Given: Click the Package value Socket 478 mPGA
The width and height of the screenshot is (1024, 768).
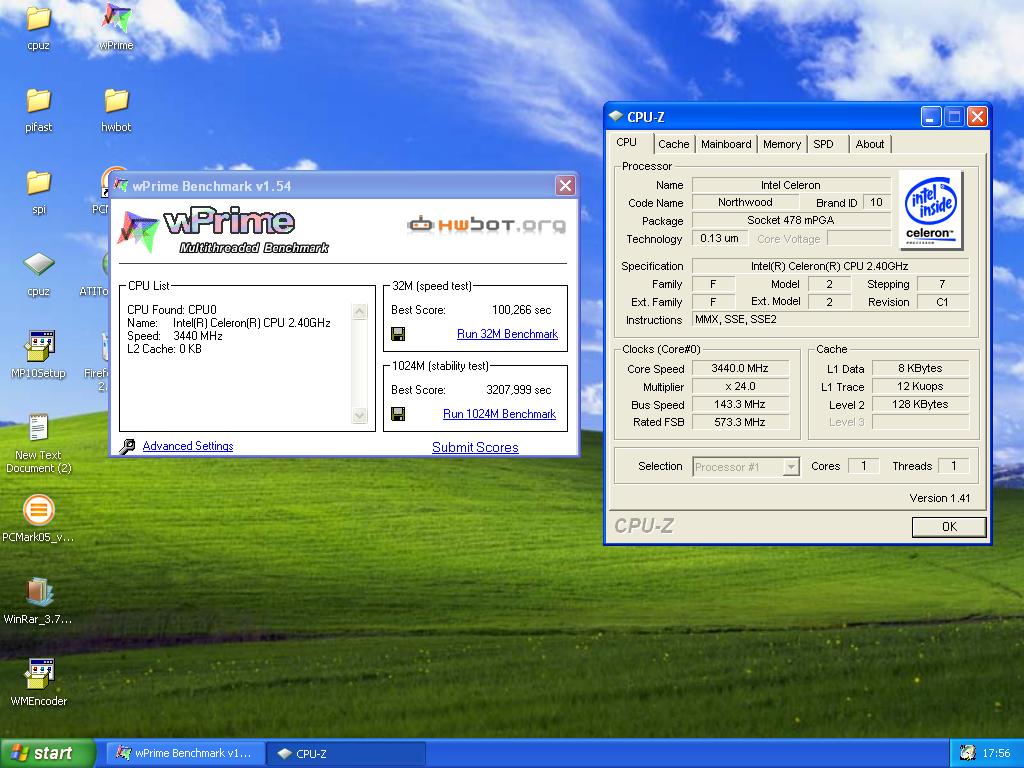Looking at the screenshot, I should (791, 220).
